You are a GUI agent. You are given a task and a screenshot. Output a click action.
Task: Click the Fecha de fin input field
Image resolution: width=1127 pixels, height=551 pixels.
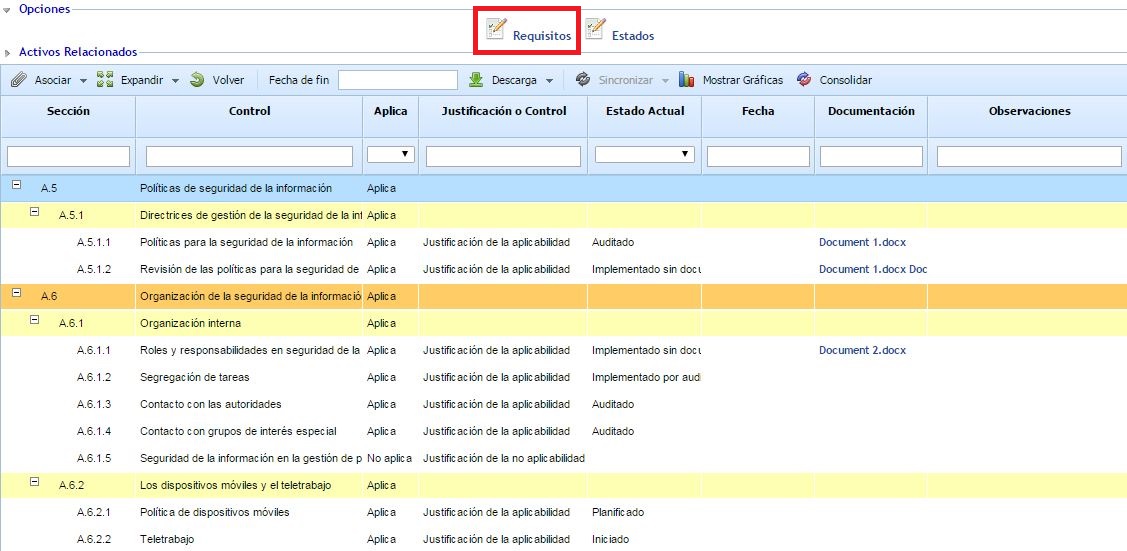(397, 80)
